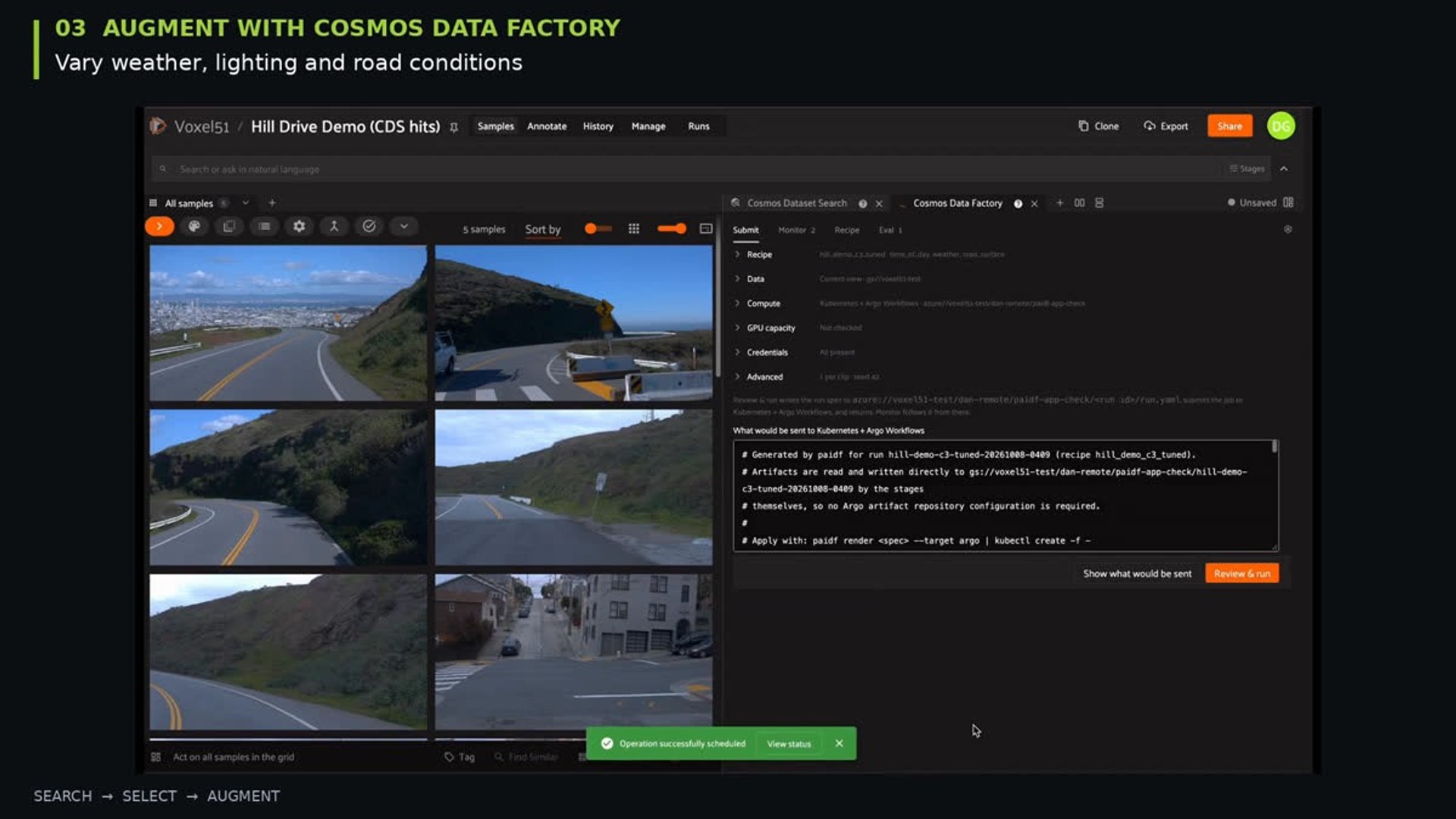This screenshot has width=1456, height=819.
Task: Click View status in notification
Action: (789, 744)
